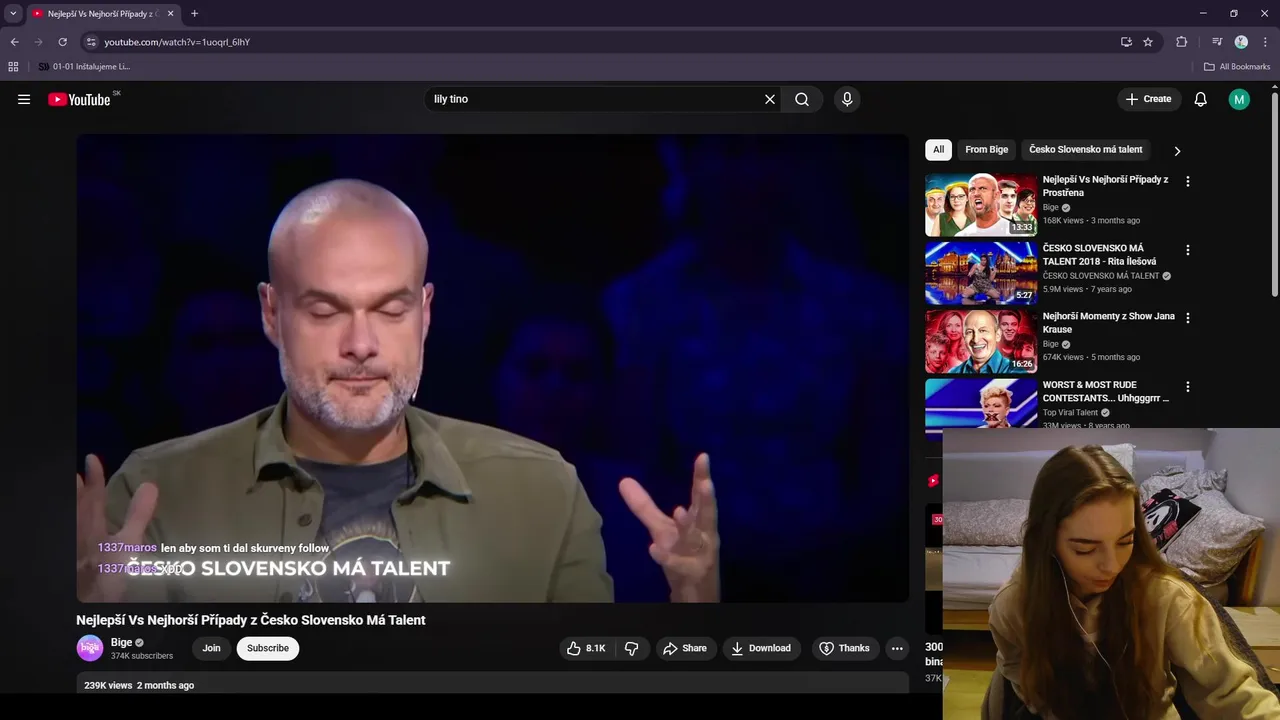Viewport: 1280px width, 720px height.
Task: Open All Bookmarks folder
Action: point(1237,67)
